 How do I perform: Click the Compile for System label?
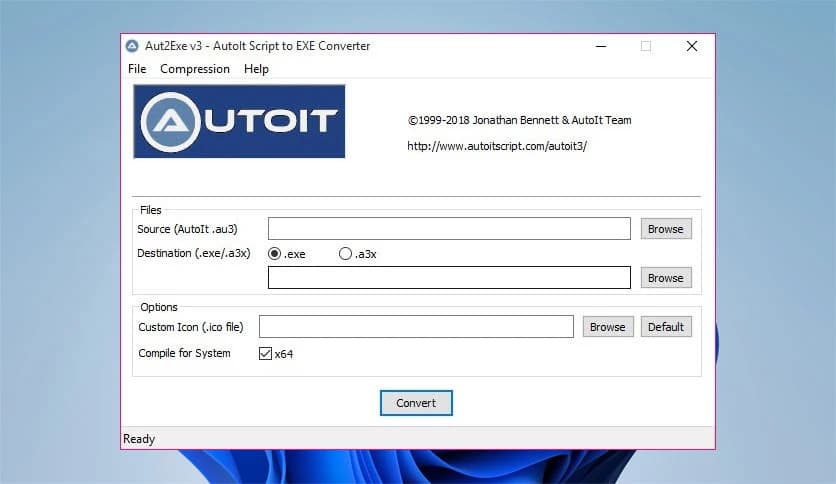(184, 353)
